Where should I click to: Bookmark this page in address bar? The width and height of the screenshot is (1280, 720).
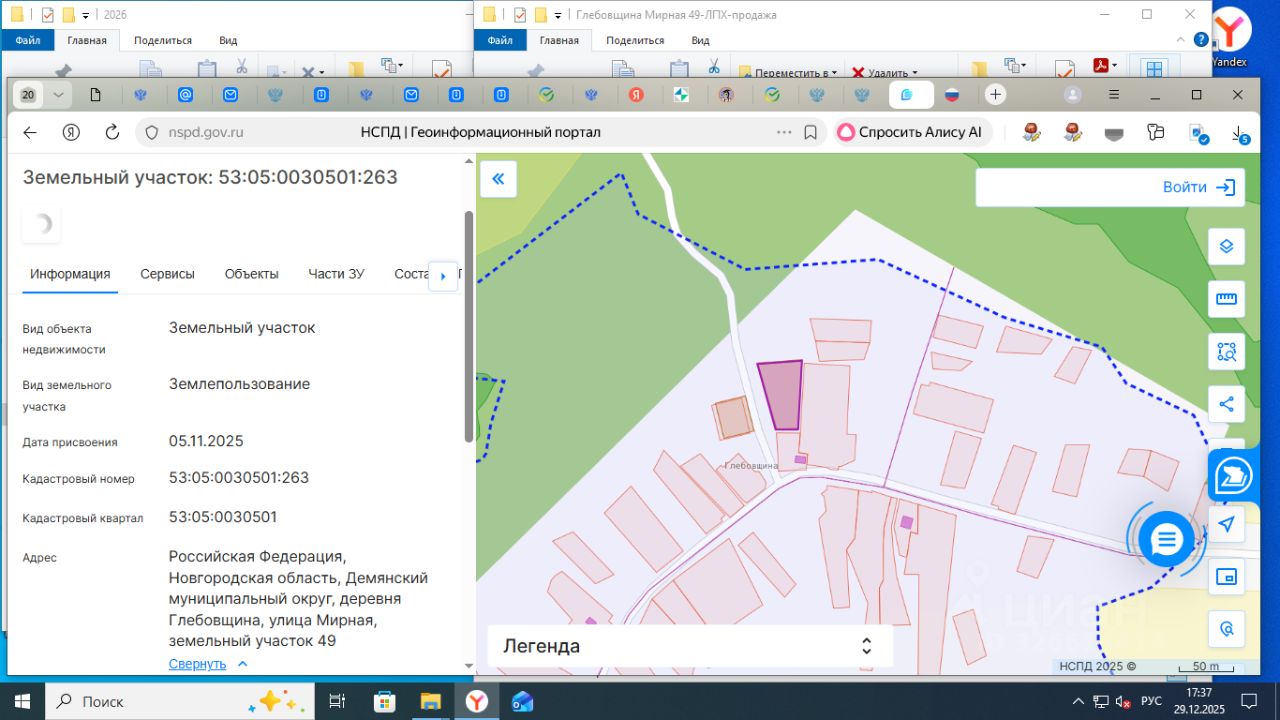point(811,132)
